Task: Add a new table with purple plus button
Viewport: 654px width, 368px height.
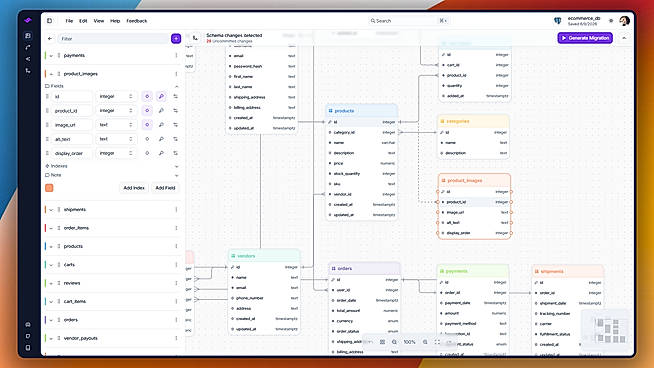Action: (176, 38)
